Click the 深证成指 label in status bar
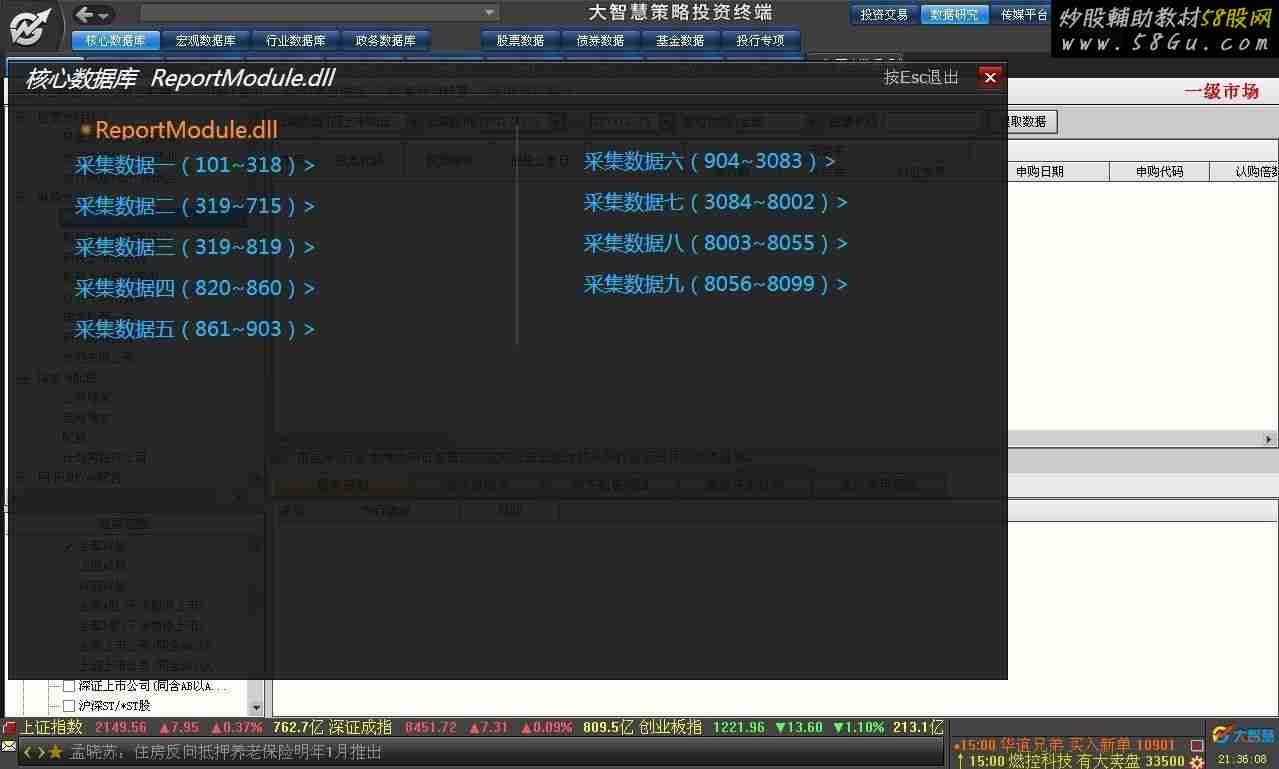Viewport: 1279px width, 769px height. [360, 727]
